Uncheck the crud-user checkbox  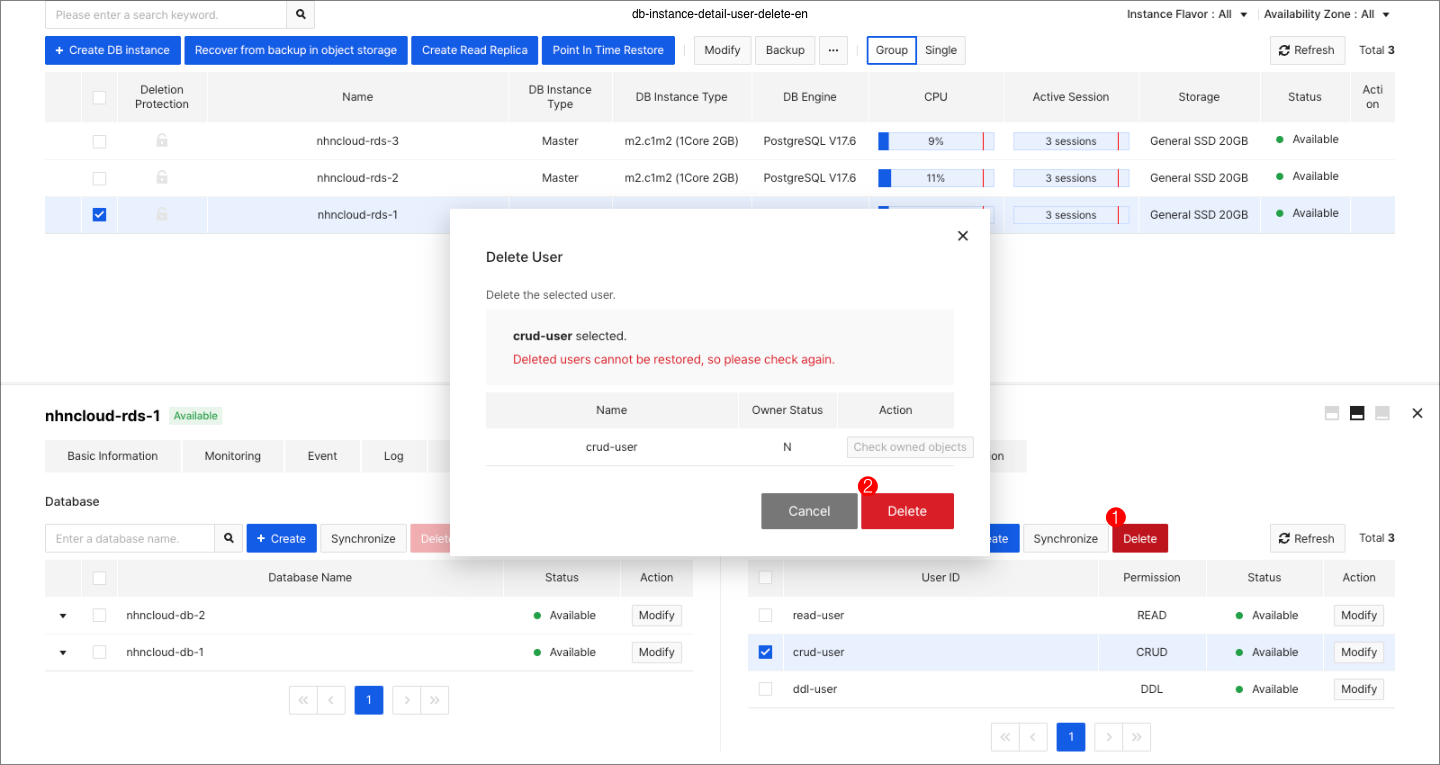[x=765, y=652]
